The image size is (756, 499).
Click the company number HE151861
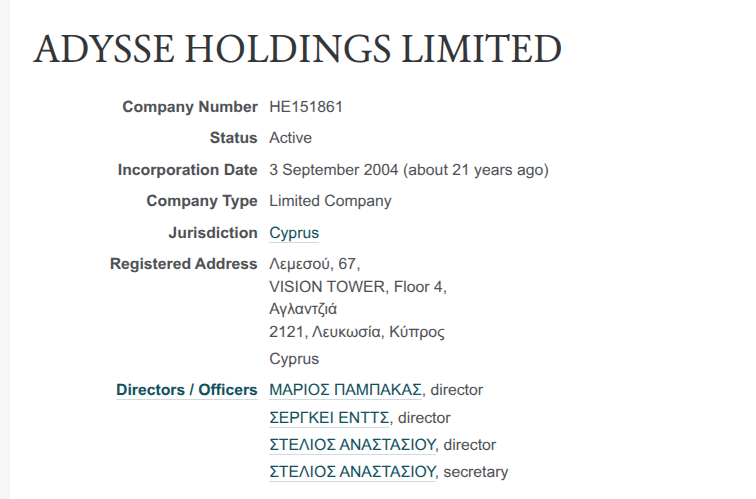(x=306, y=107)
